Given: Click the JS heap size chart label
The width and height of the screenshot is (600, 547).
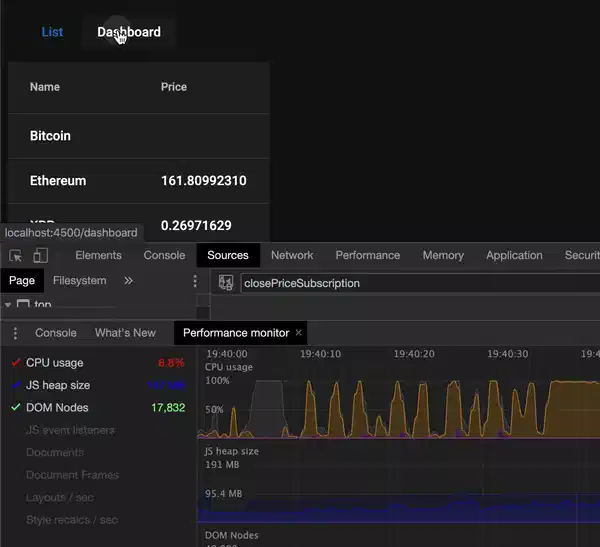Looking at the screenshot, I should [232, 451].
